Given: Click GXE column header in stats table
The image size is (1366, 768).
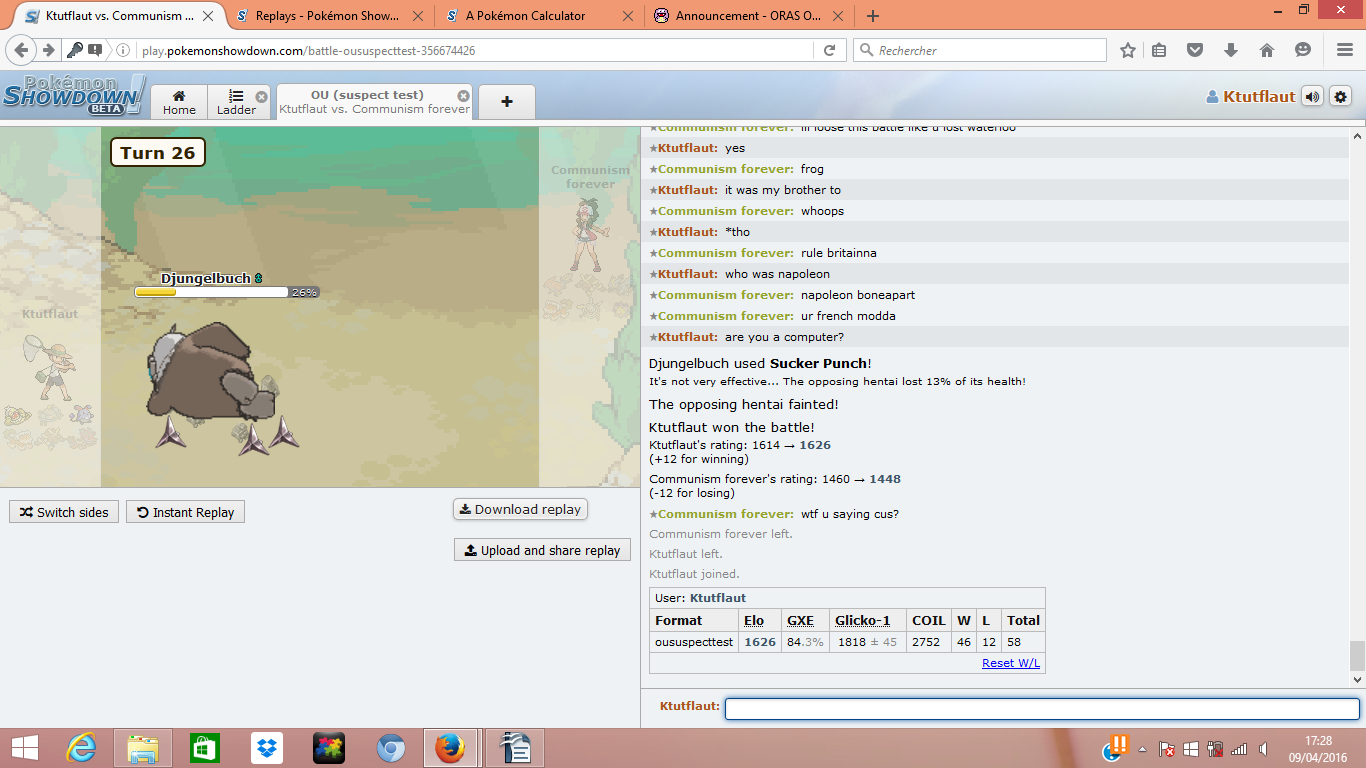Looking at the screenshot, I should (x=800, y=620).
